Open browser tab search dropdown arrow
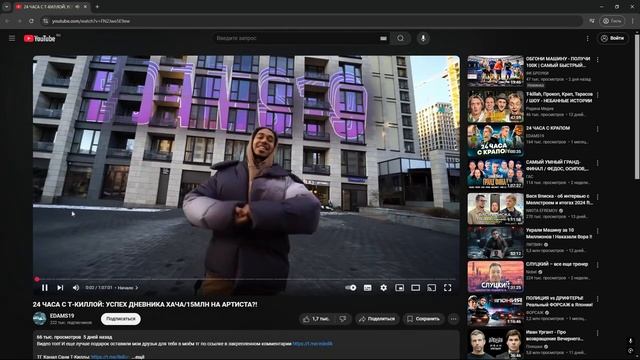The height and width of the screenshot is (360, 640). 6,7
